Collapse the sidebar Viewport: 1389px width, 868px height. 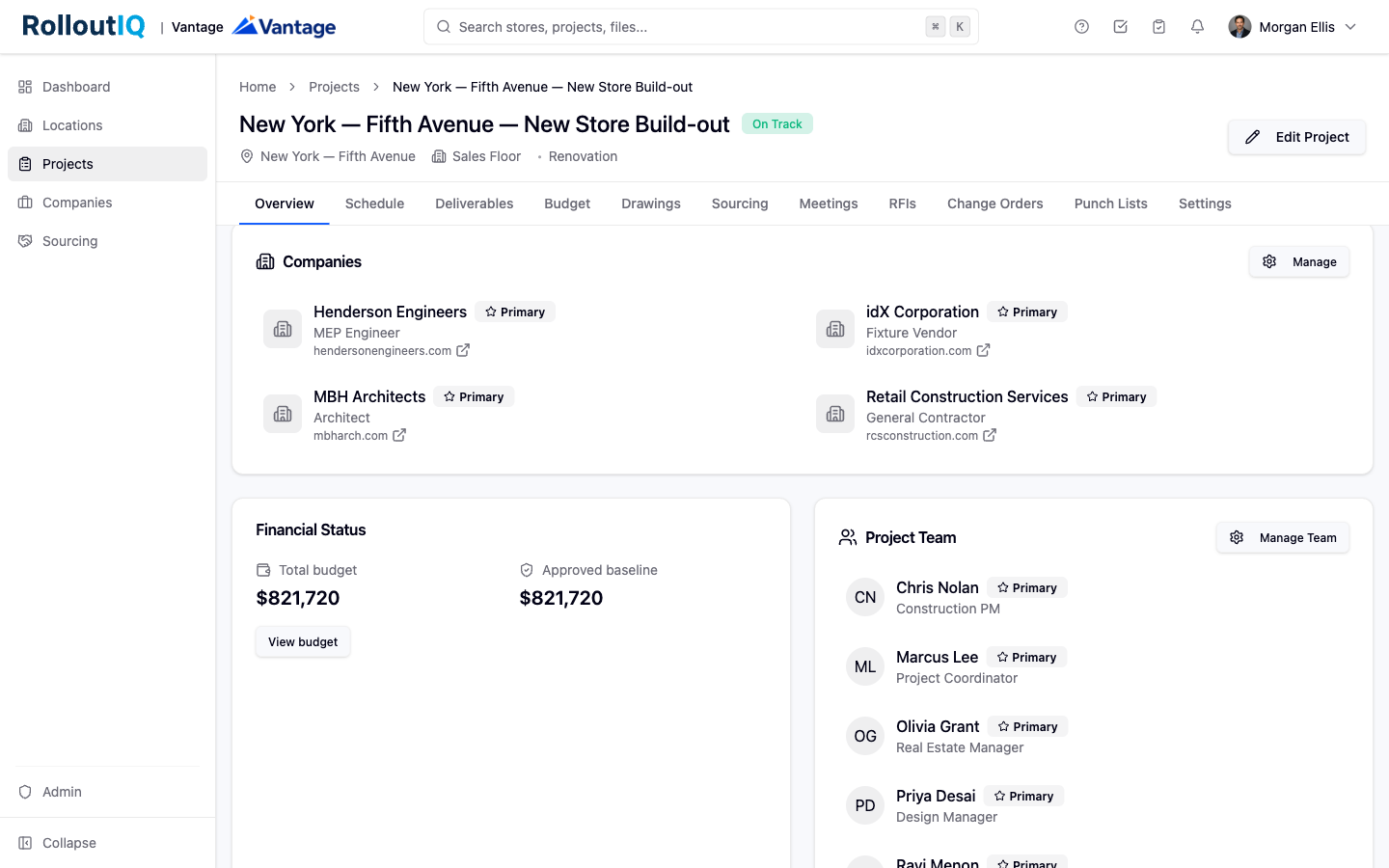(x=107, y=843)
